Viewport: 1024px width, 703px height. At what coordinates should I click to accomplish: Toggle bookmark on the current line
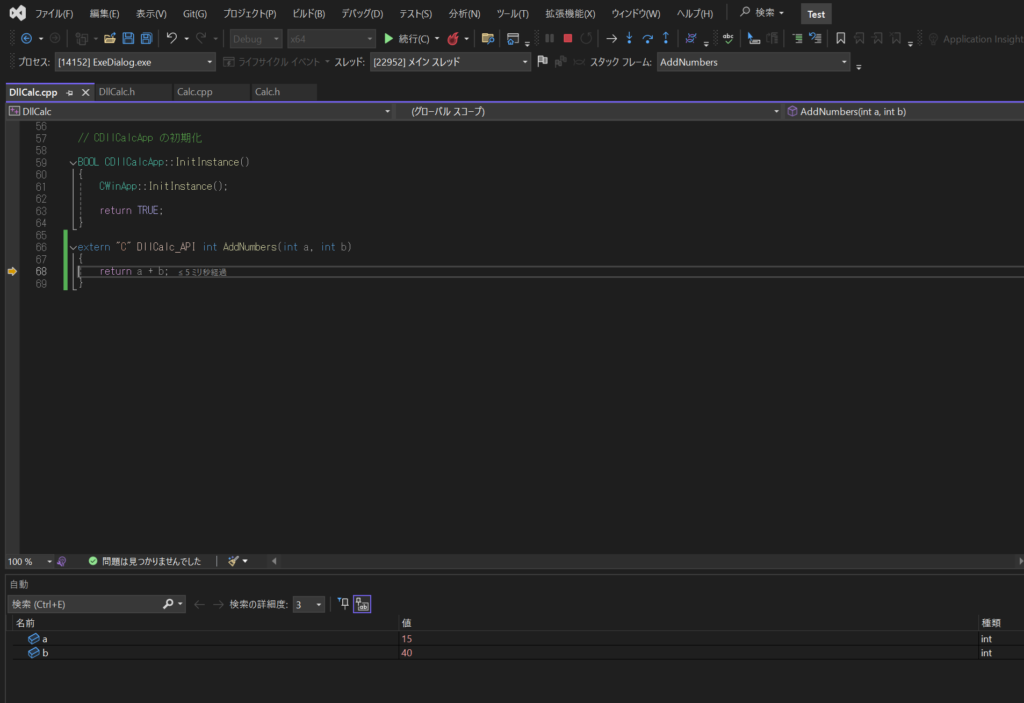(841, 38)
